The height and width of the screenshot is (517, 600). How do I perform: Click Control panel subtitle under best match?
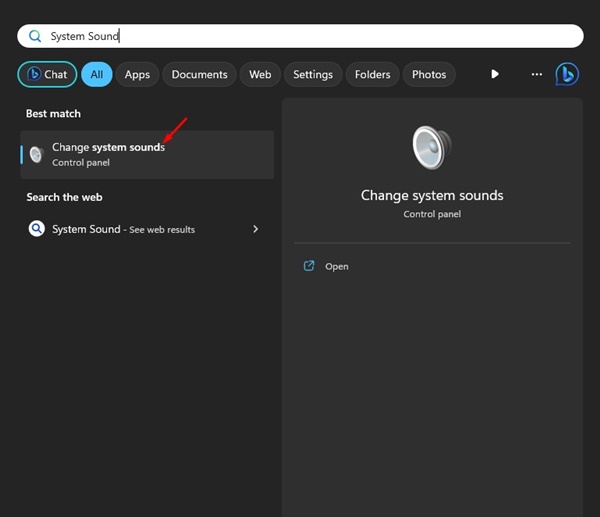point(81,163)
